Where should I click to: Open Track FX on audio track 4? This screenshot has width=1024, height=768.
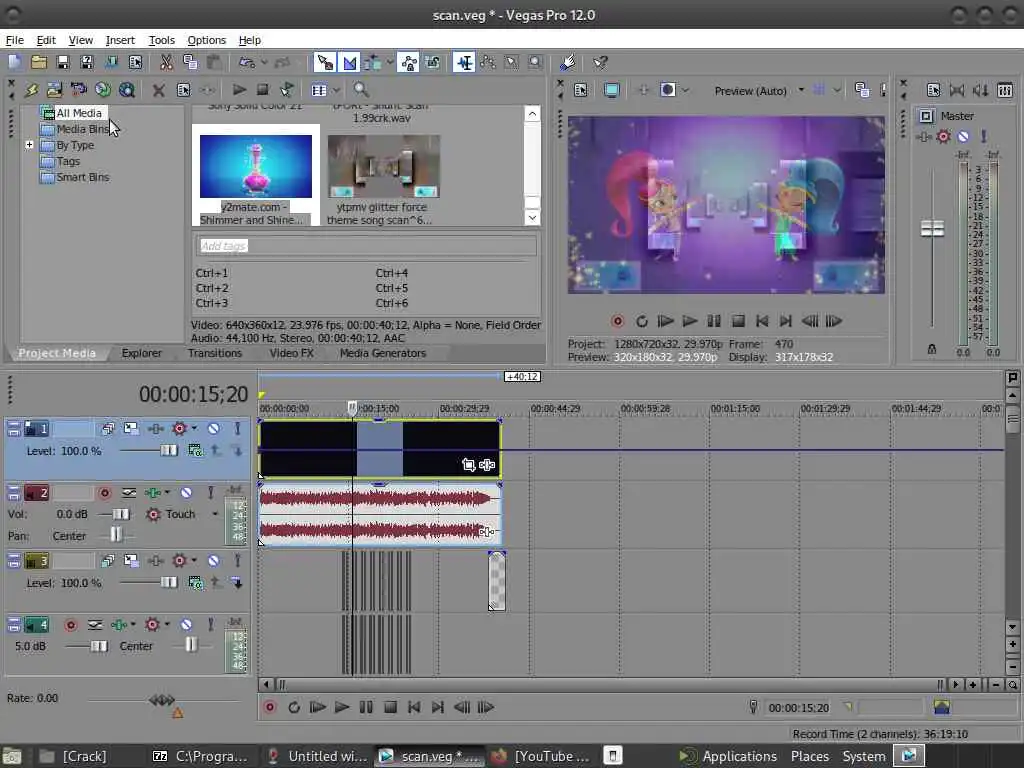[119, 625]
